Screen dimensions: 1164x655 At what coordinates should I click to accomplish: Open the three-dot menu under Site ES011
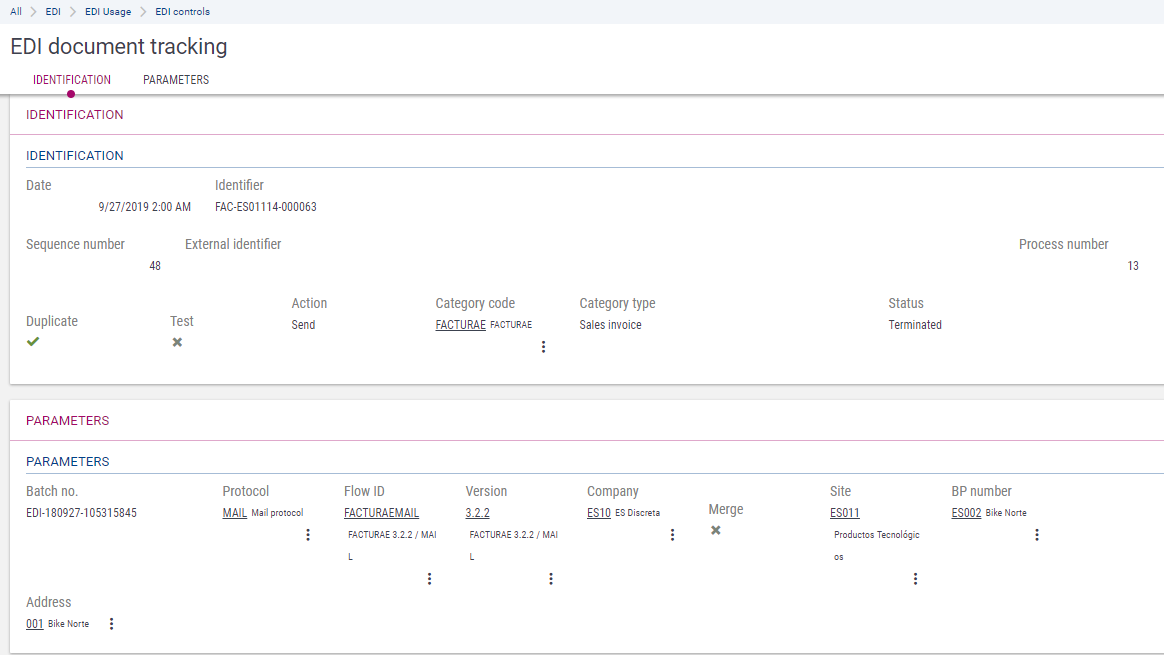915,579
